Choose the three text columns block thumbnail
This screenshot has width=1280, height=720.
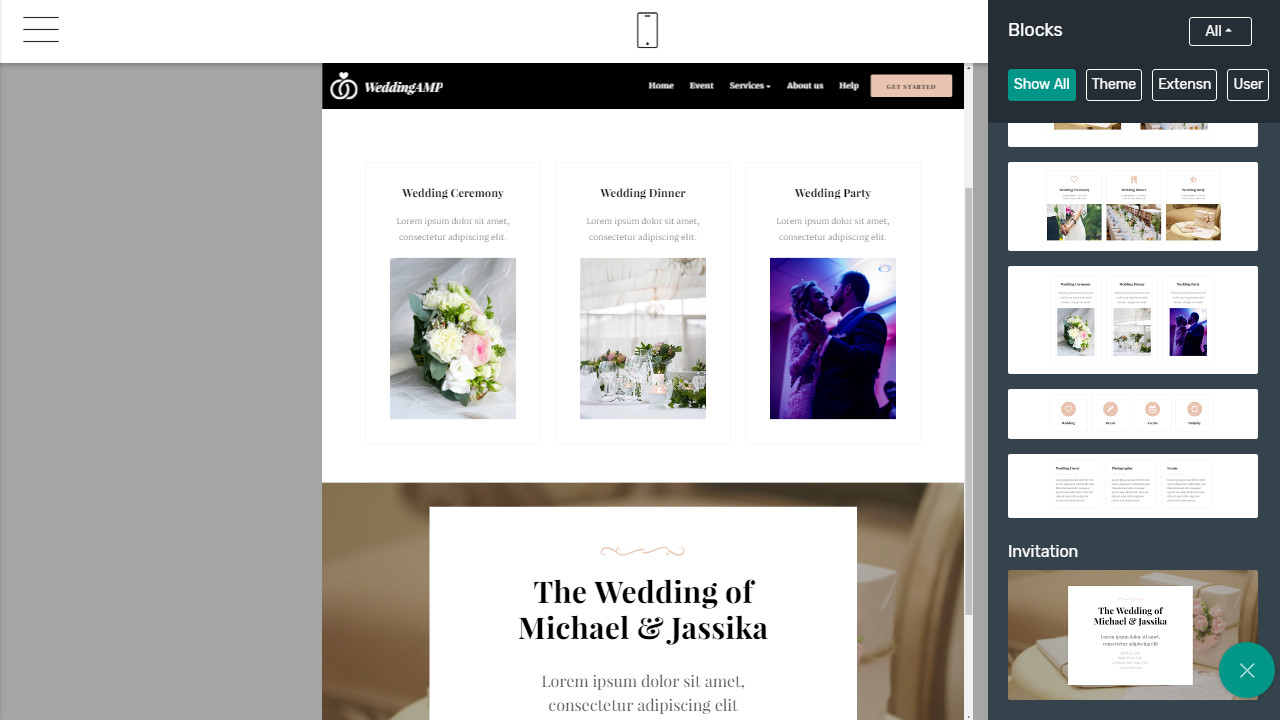click(x=1132, y=486)
